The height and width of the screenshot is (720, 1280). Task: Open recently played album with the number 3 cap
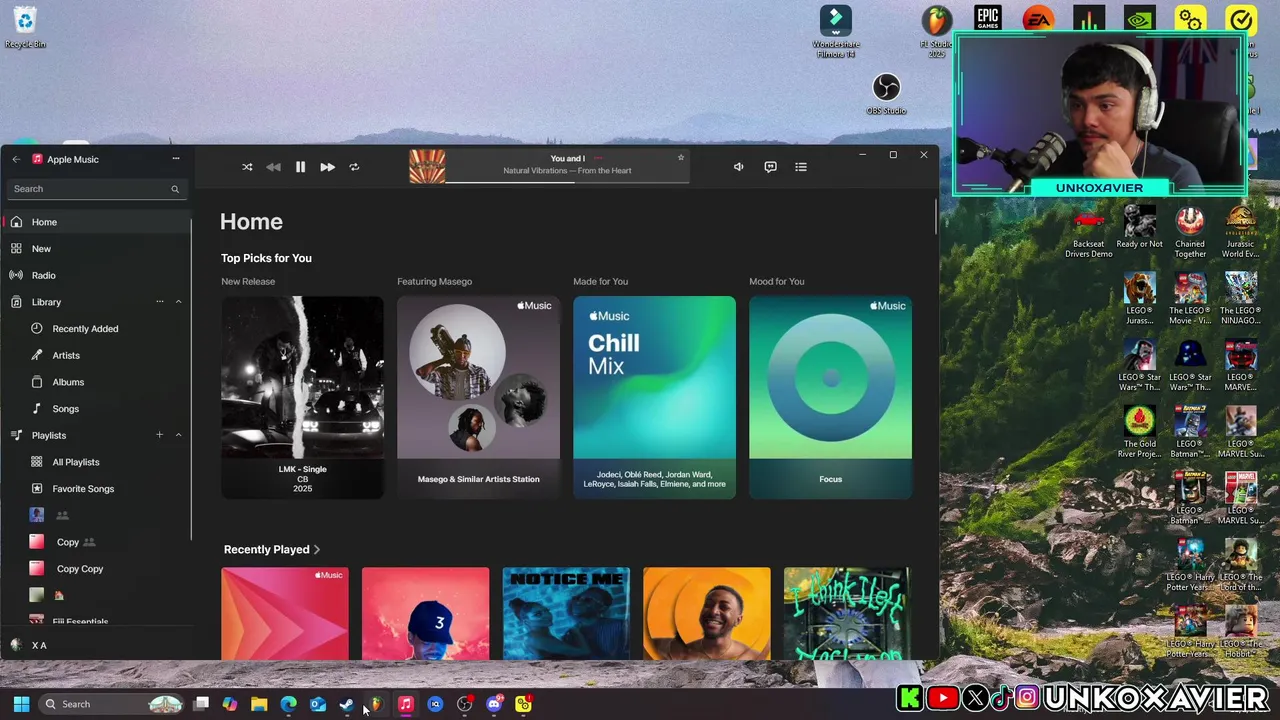coord(425,613)
